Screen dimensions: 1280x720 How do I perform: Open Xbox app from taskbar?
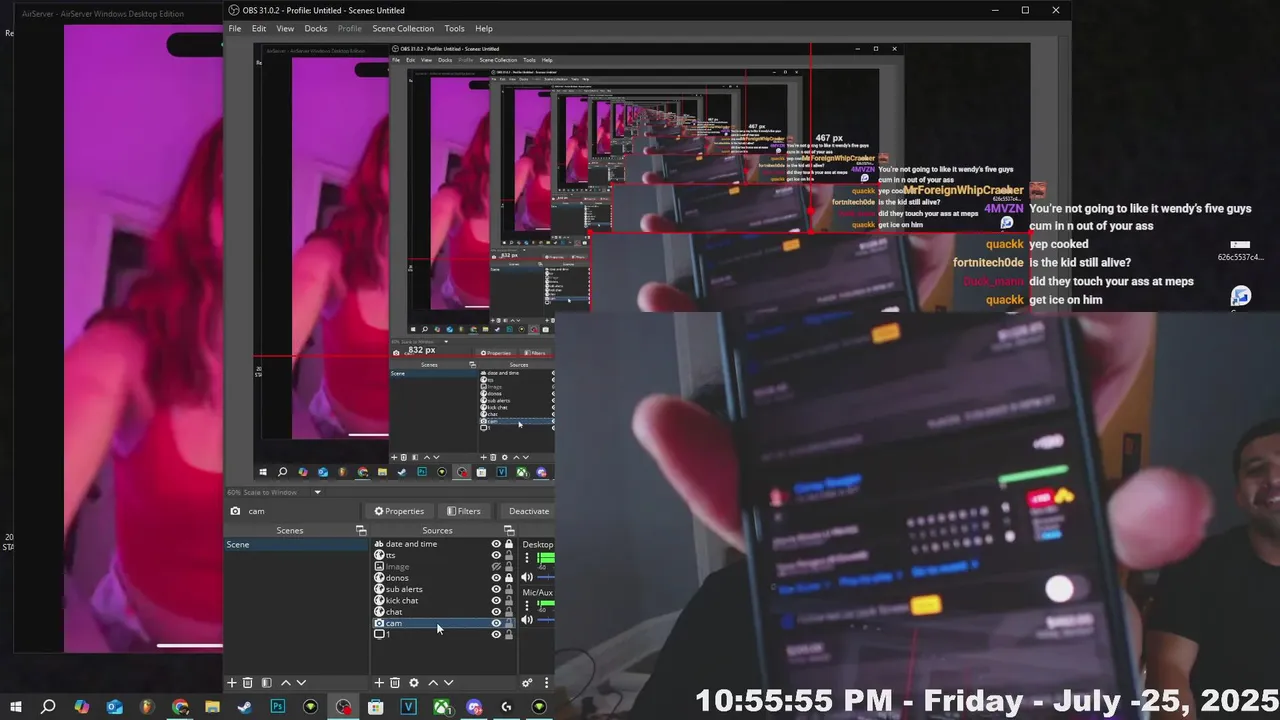(441, 707)
